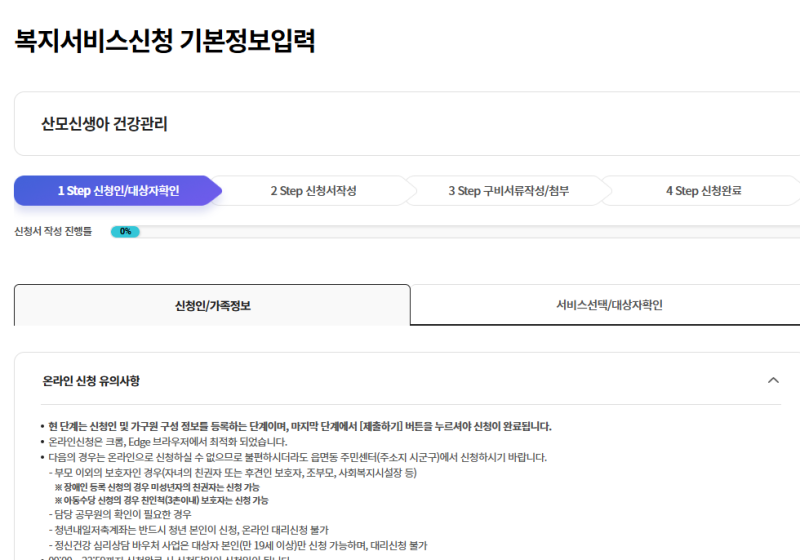Click the line about 정신건강 심리상담 바우처
The height and width of the screenshot is (560, 800).
point(238,546)
